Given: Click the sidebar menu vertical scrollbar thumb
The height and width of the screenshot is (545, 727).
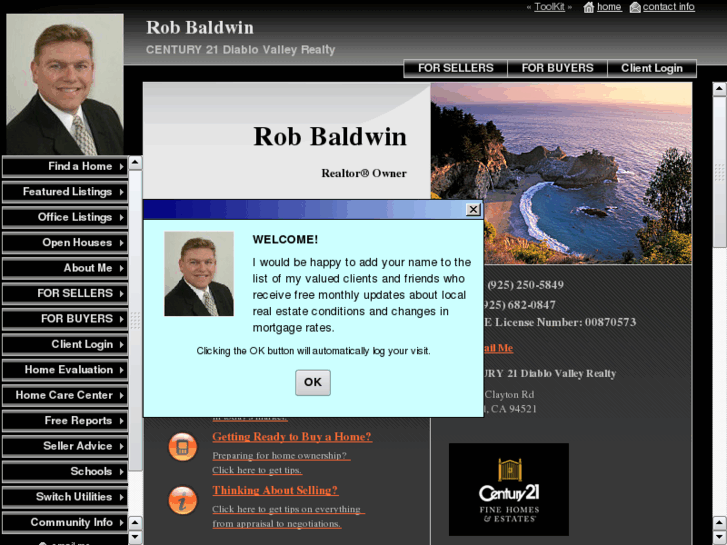Looking at the screenshot, I should (x=135, y=321).
